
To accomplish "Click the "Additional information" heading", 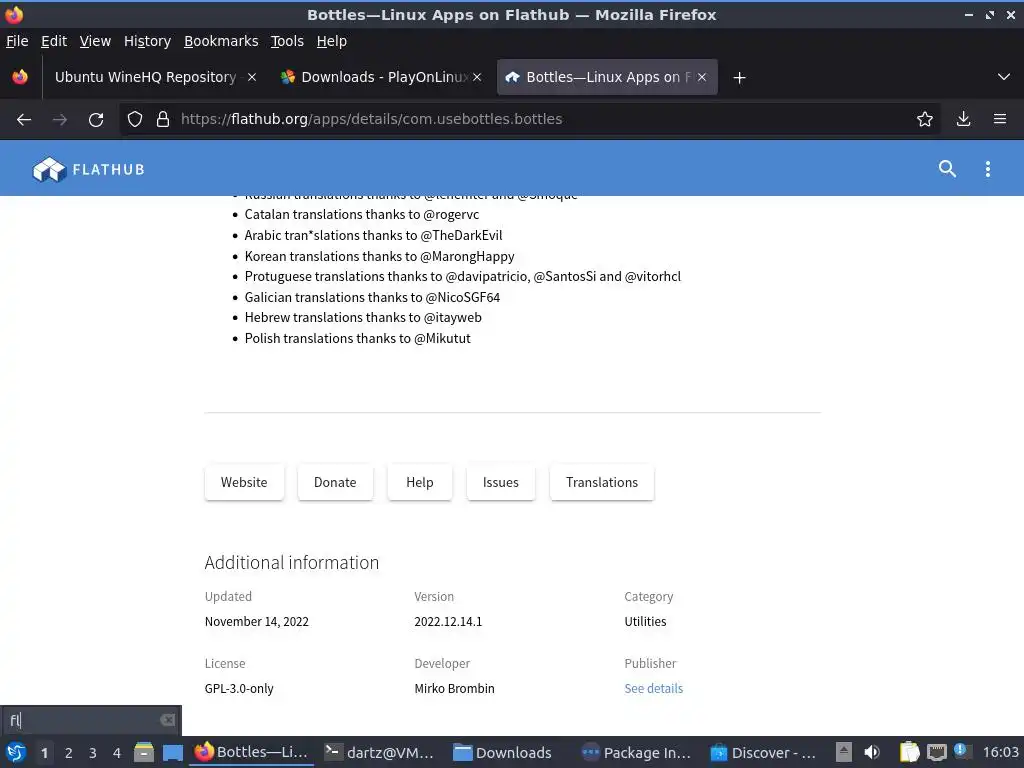I will (x=291, y=562).
